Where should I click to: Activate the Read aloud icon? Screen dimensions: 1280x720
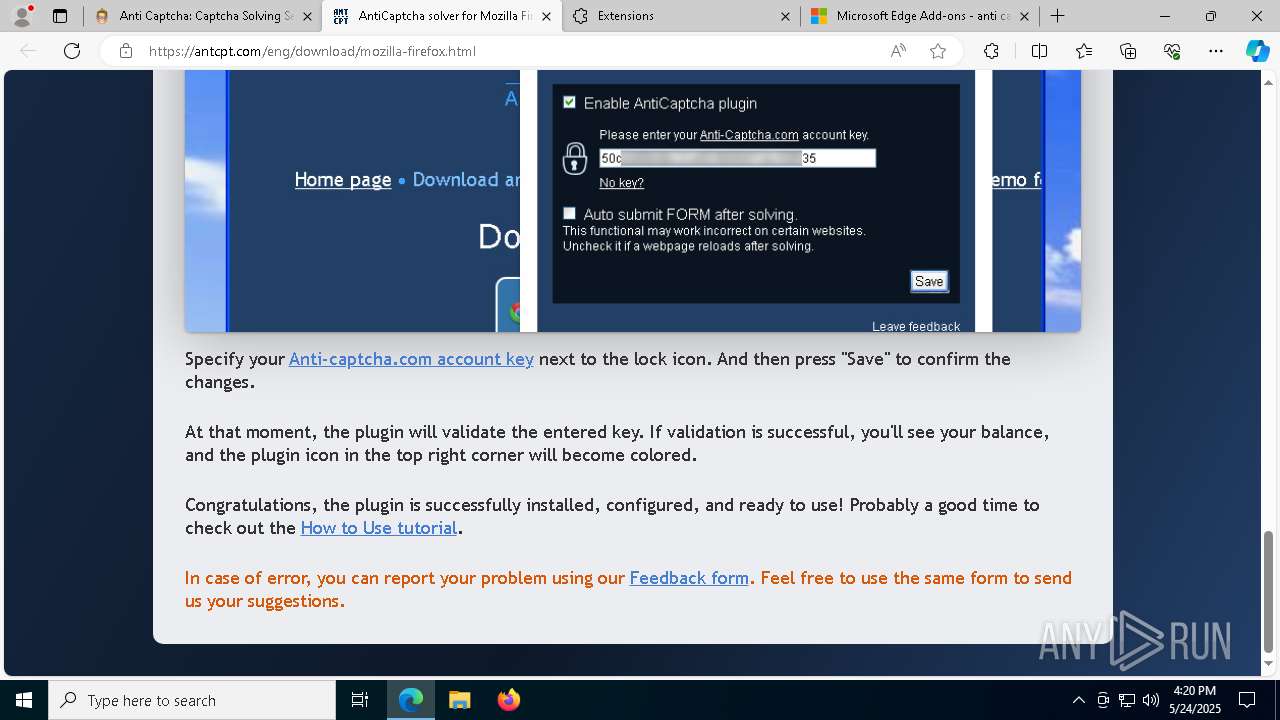898,51
